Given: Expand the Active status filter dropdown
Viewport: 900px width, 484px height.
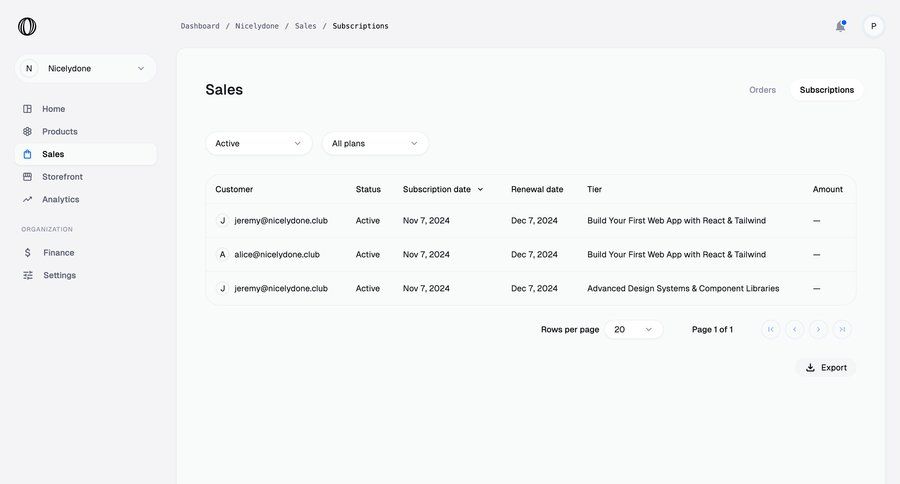Looking at the screenshot, I should point(258,144).
